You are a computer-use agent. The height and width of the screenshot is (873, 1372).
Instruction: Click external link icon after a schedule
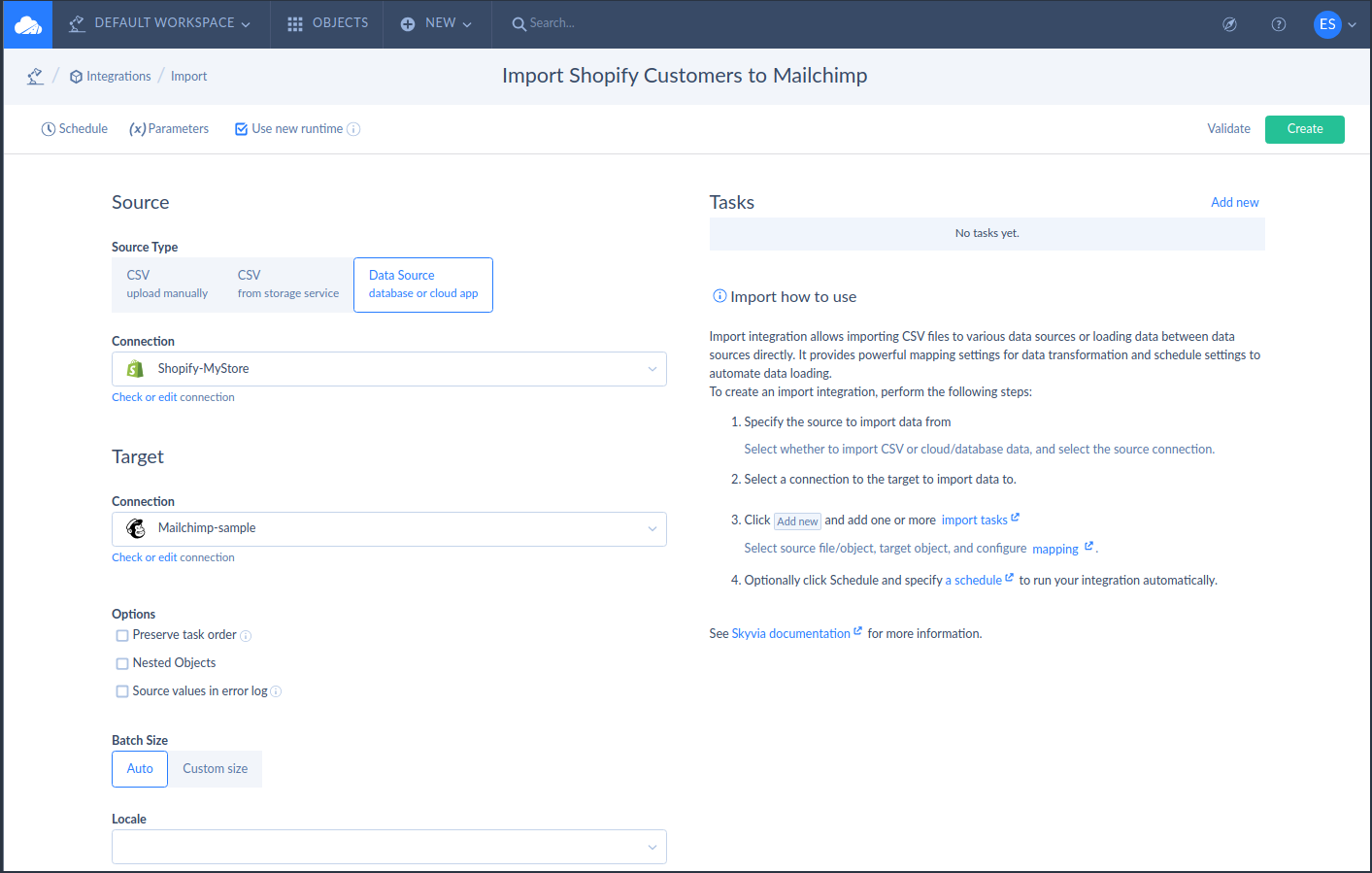point(1010,577)
